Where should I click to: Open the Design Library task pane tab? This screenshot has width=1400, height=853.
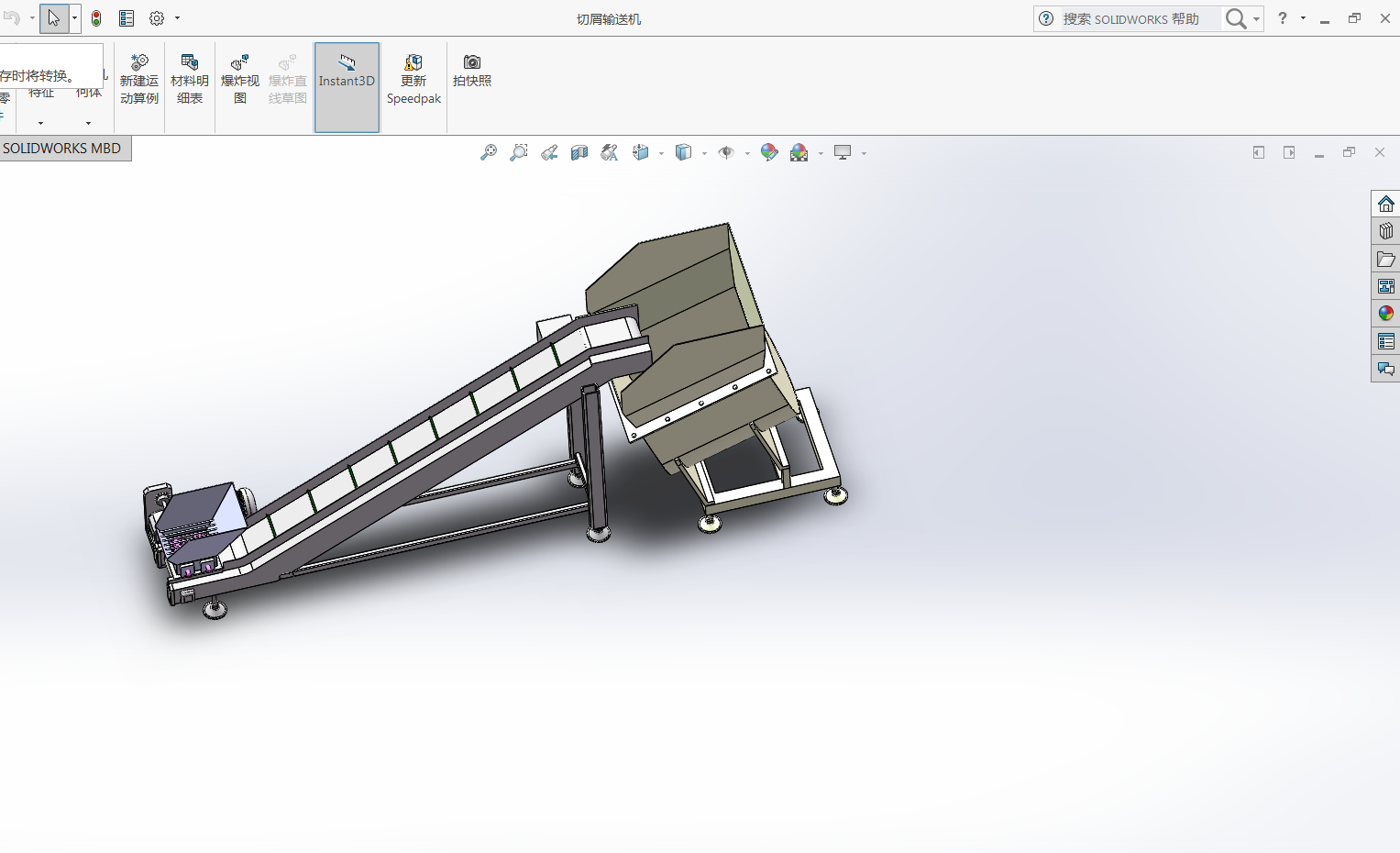pyautogui.click(x=1385, y=231)
